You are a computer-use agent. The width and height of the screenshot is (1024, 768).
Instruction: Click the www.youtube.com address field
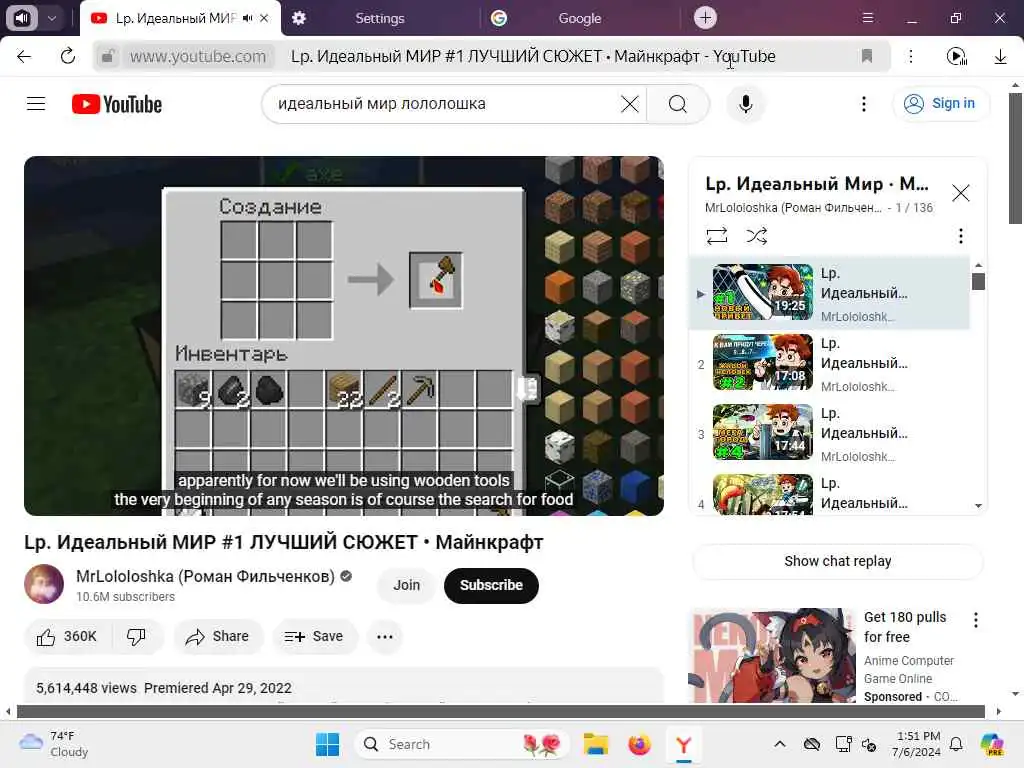coord(198,56)
